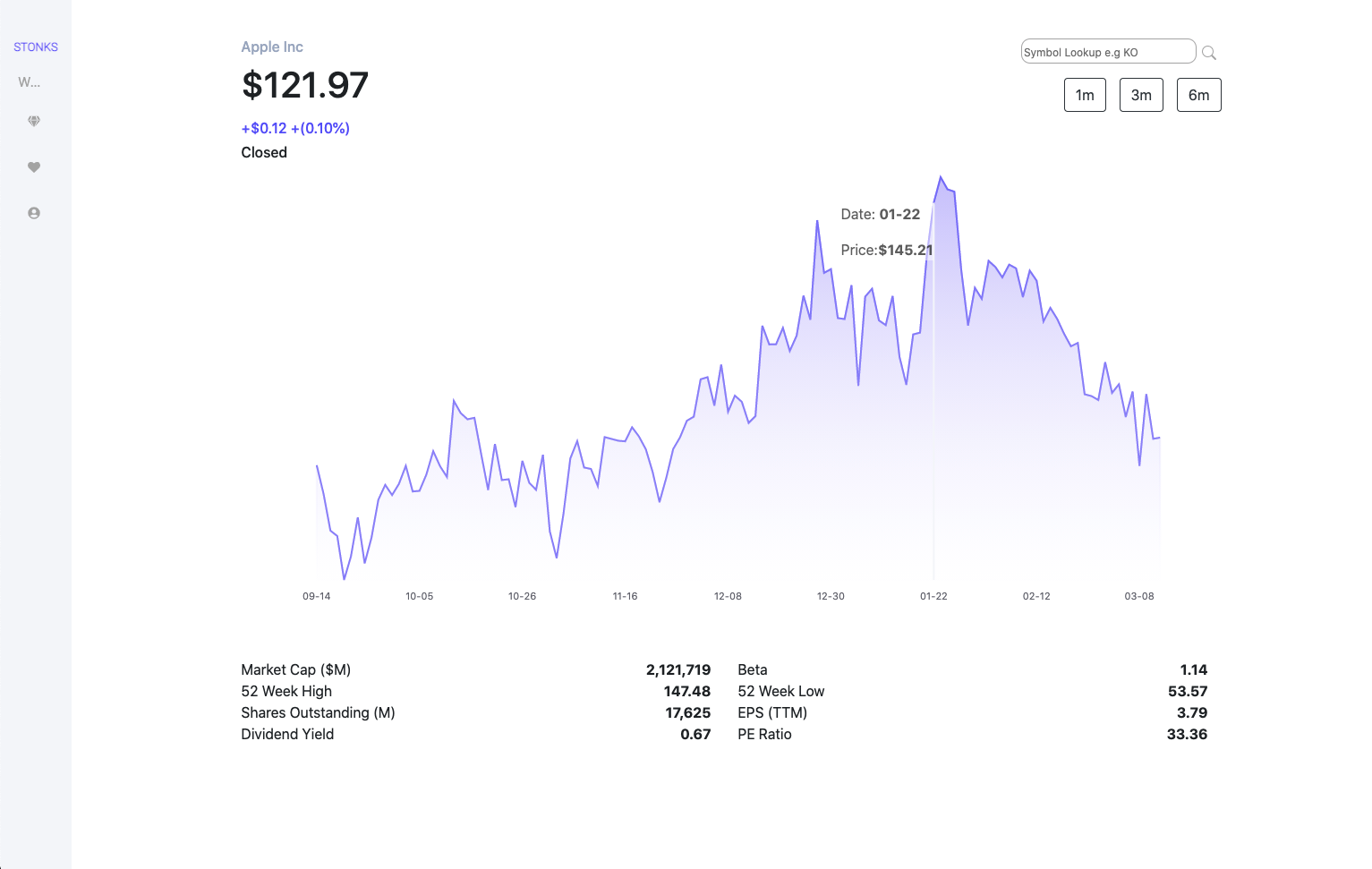
Task: Click the +$0.12 +(0.10%) change text
Action: tap(295, 128)
